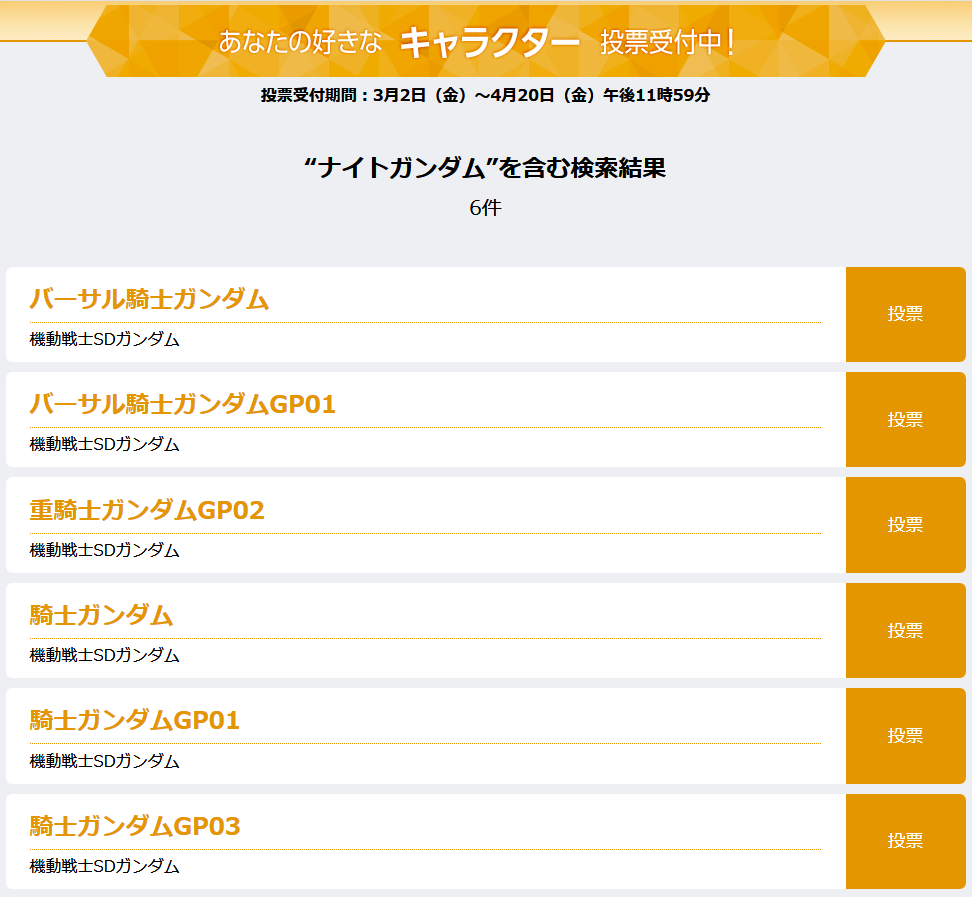Image resolution: width=972 pixels, height=897 pixels.
Task: Click the 検索結果 heading text
Action: pyautogui.click(x=485, y=168)
